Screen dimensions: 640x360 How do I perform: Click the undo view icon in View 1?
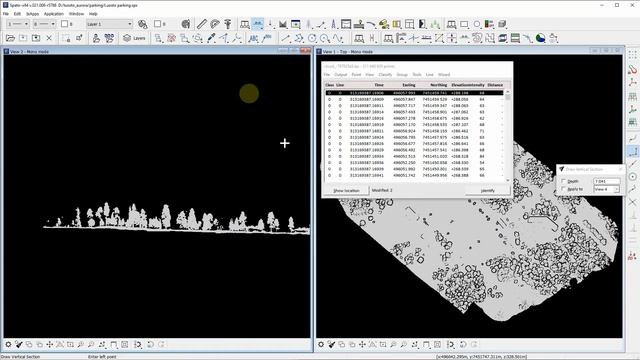click(463, 344)
